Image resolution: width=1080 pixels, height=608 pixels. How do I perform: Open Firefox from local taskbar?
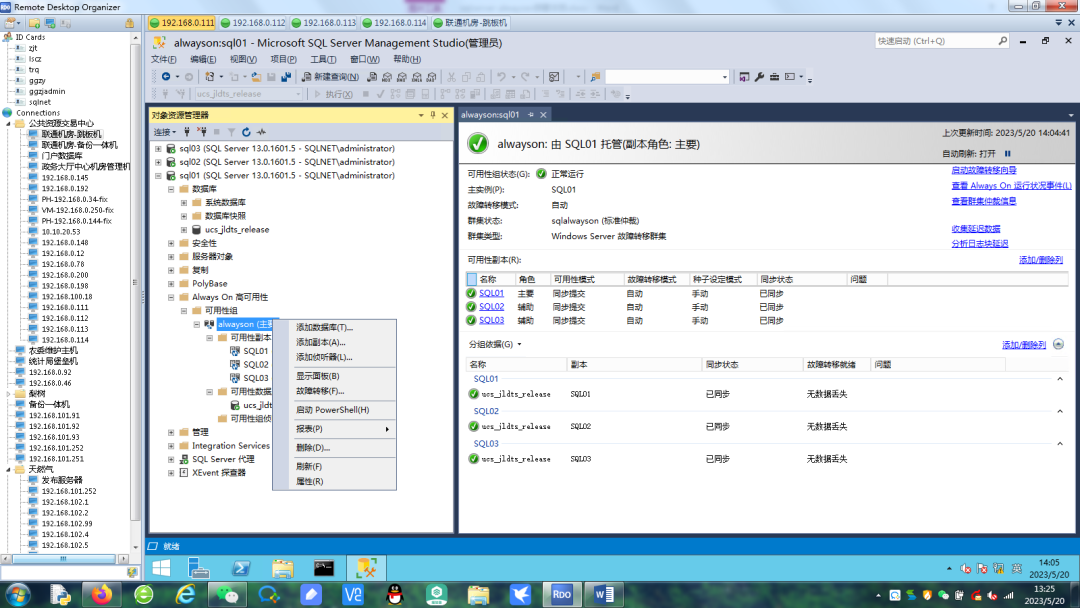point(102,594)
